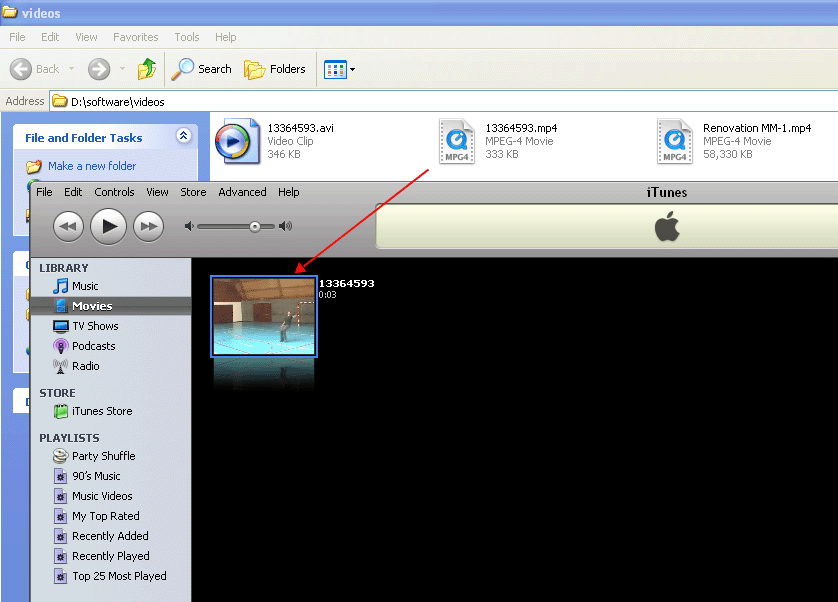Click the iTunes volume slider knob
838x602 pixels.
[255, 227]
